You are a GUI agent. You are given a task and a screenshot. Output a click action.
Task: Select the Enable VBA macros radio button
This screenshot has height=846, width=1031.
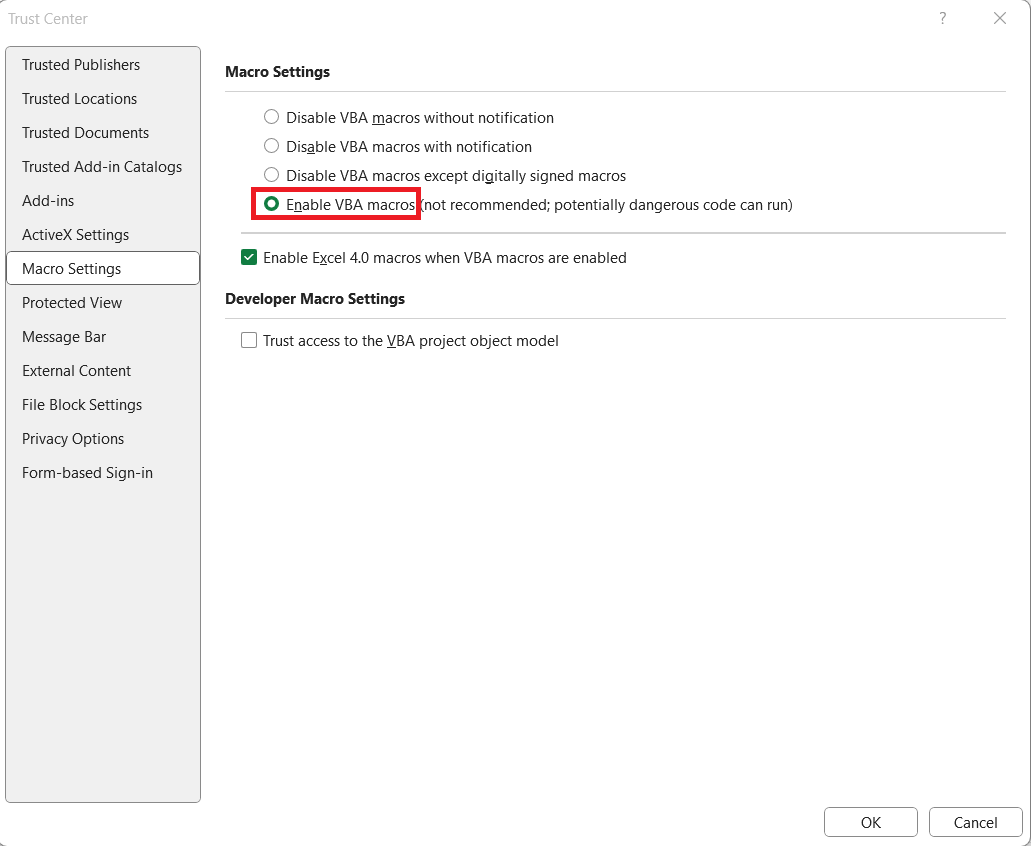pos(271,204)
